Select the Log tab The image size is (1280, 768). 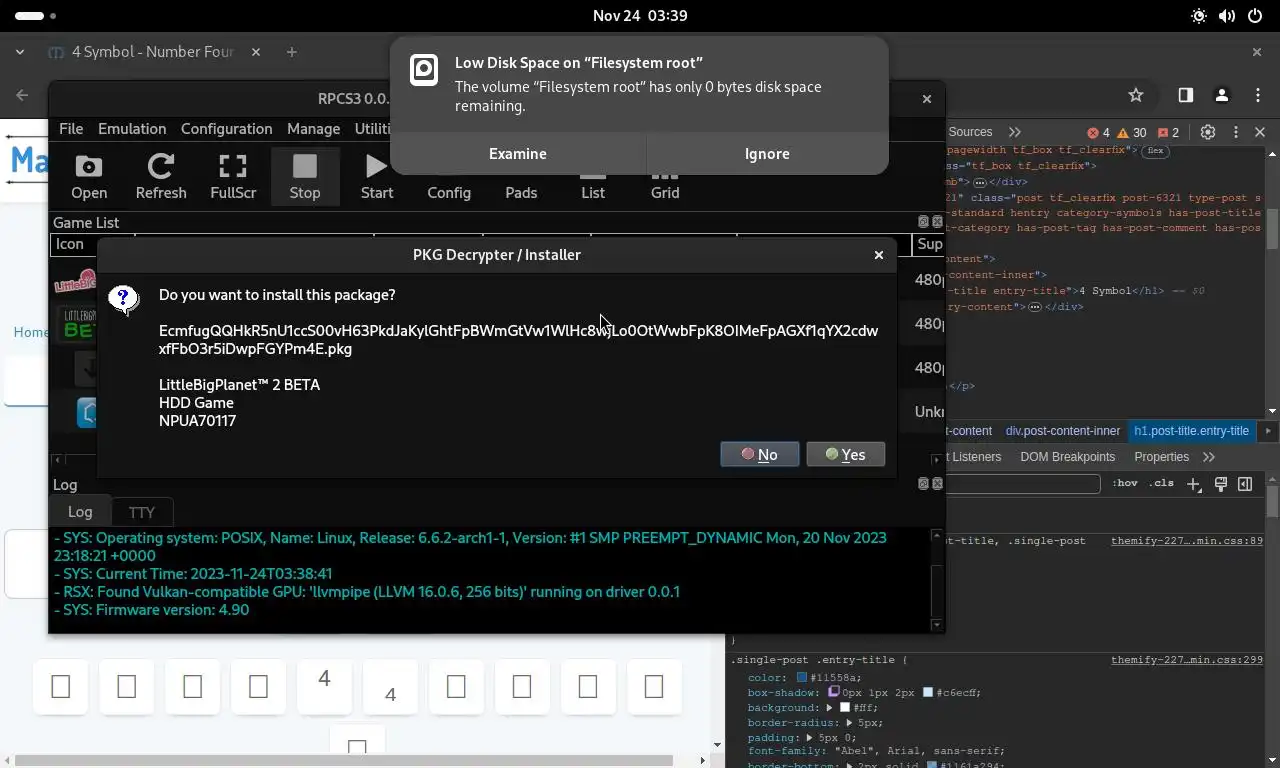tap(80, 511)
